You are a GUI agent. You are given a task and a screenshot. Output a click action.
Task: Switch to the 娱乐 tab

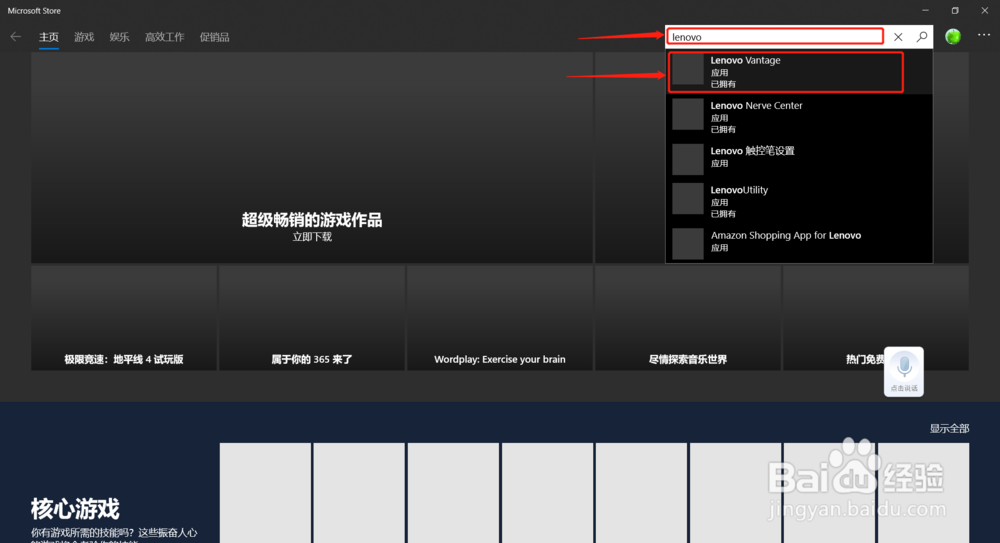pyautogui.click(x=119, y=37)
